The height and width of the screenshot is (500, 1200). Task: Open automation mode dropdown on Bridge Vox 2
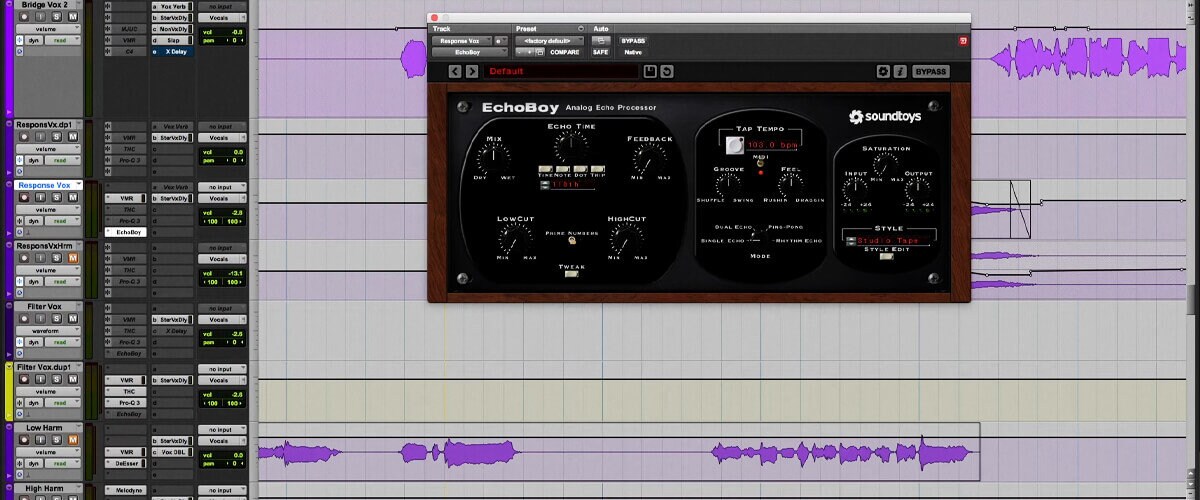coord(62,40)
